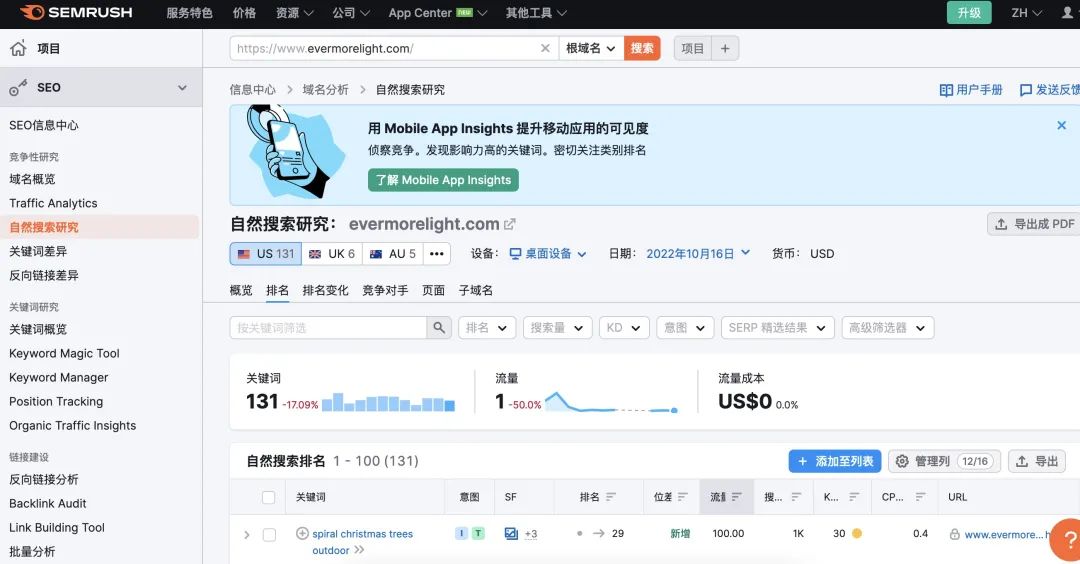Select AU 5 database
The image size is (1080, 564).
tap(393, 253)
